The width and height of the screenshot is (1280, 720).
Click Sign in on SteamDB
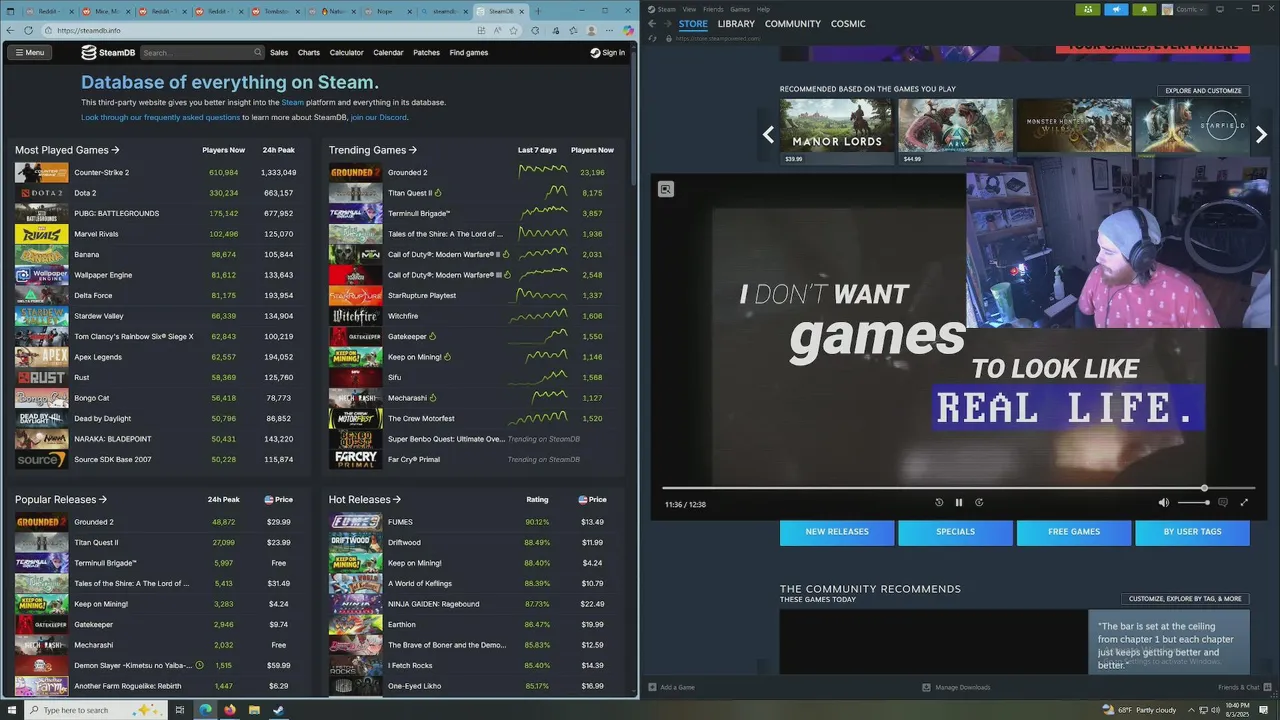coord(608,52)
